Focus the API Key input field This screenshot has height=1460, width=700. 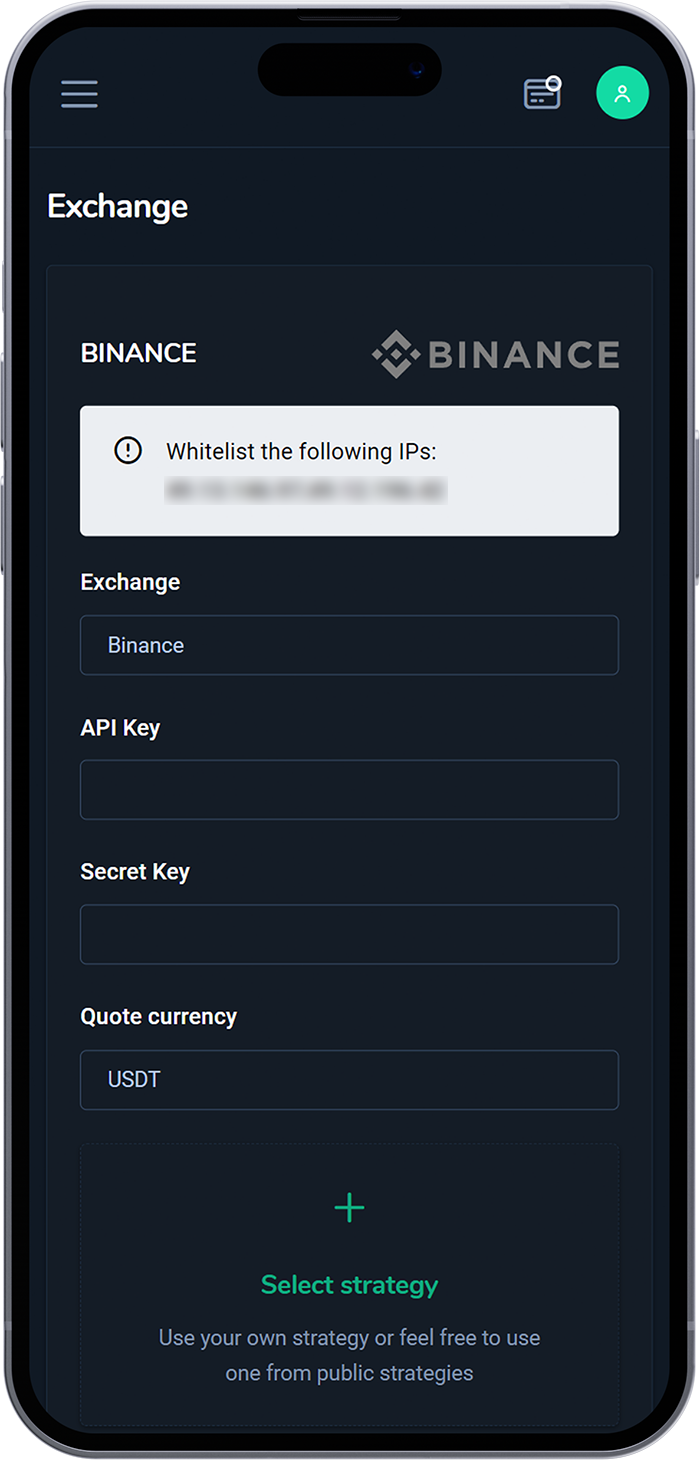(349, 790)
